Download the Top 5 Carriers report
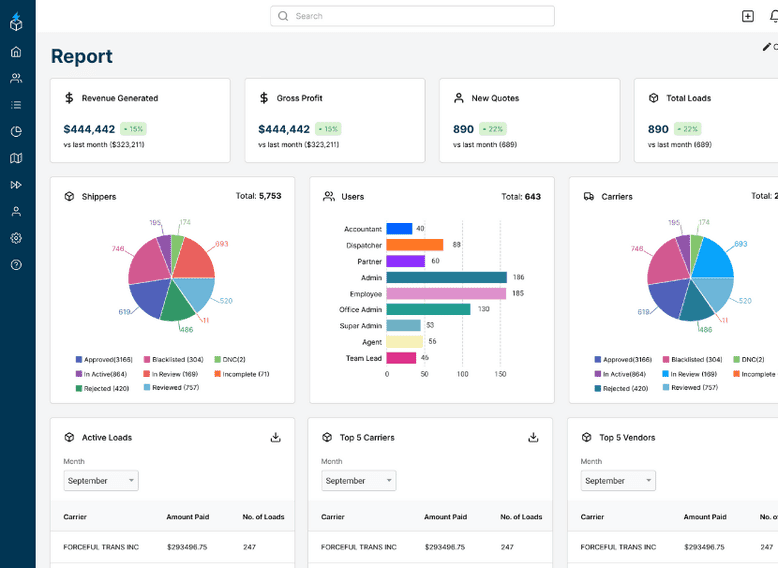The image size is (778, 568). click(x=533, y=437)
